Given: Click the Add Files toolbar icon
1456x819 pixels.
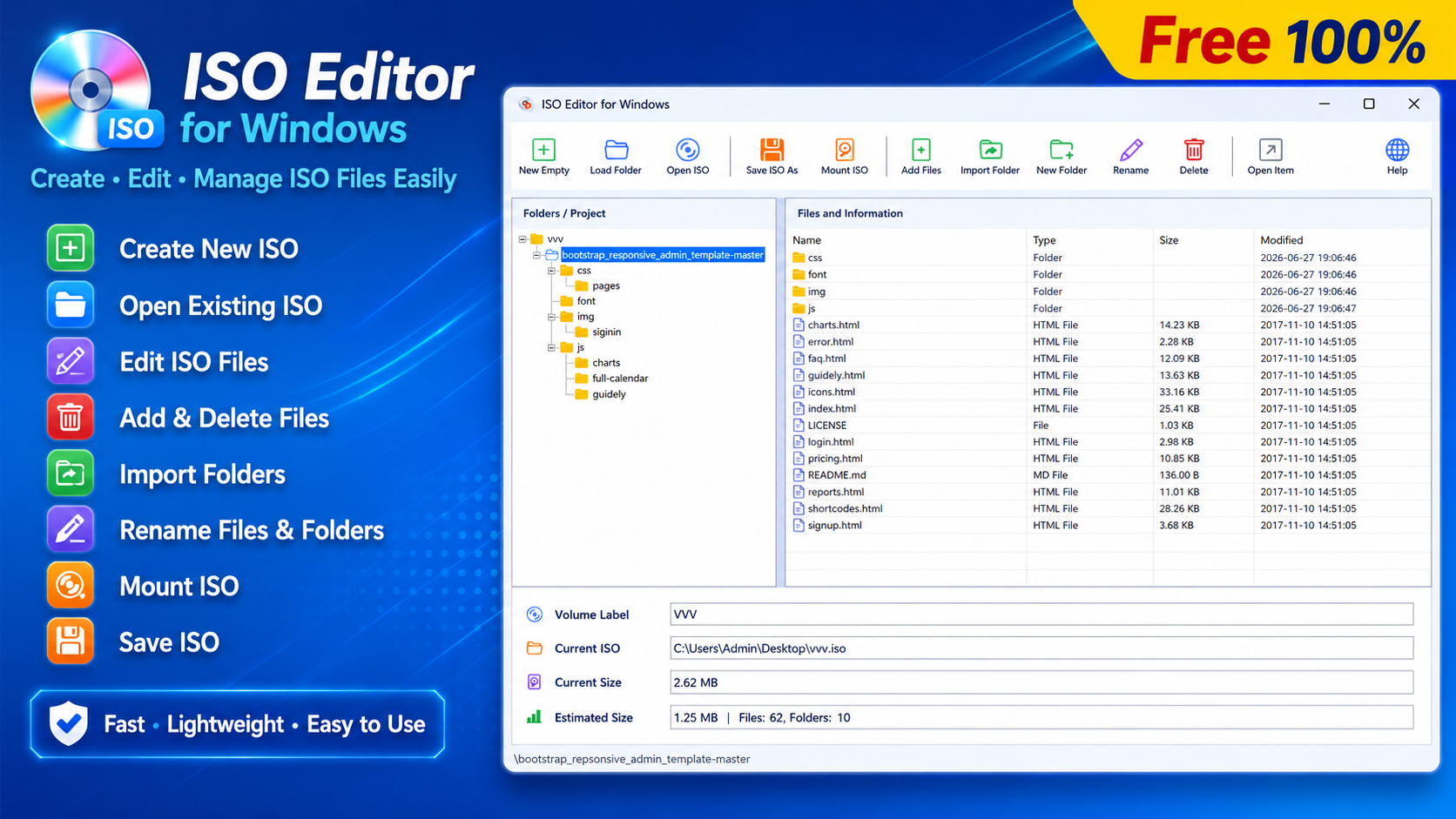Looking at the screenshot, I should tap(920, 150).
